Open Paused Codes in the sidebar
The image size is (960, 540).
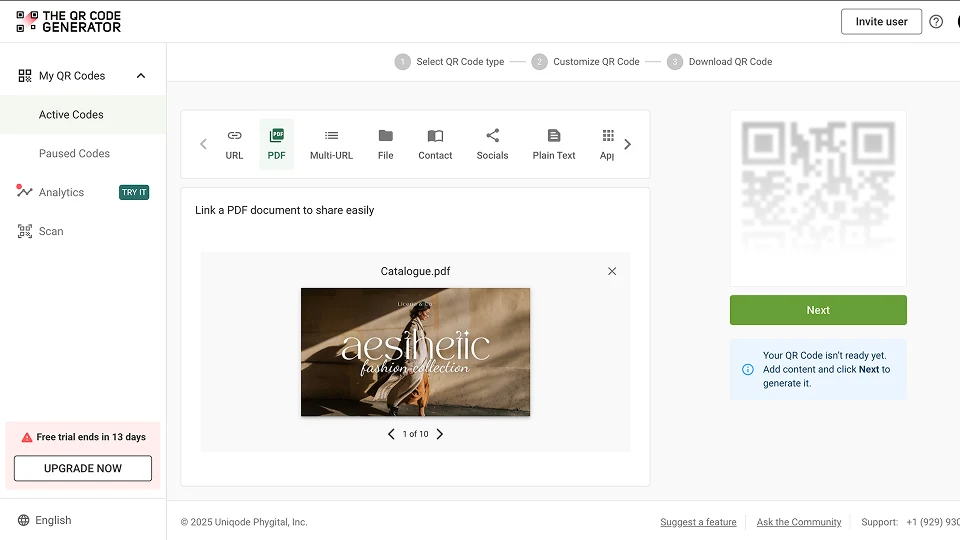coord(74,153)
